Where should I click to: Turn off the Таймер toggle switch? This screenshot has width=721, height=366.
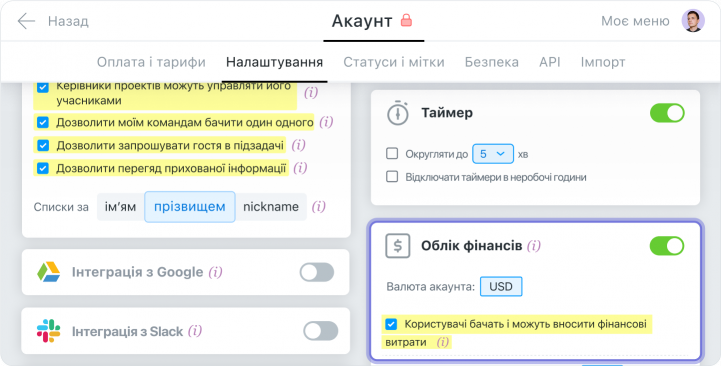(x=667, y=113)
